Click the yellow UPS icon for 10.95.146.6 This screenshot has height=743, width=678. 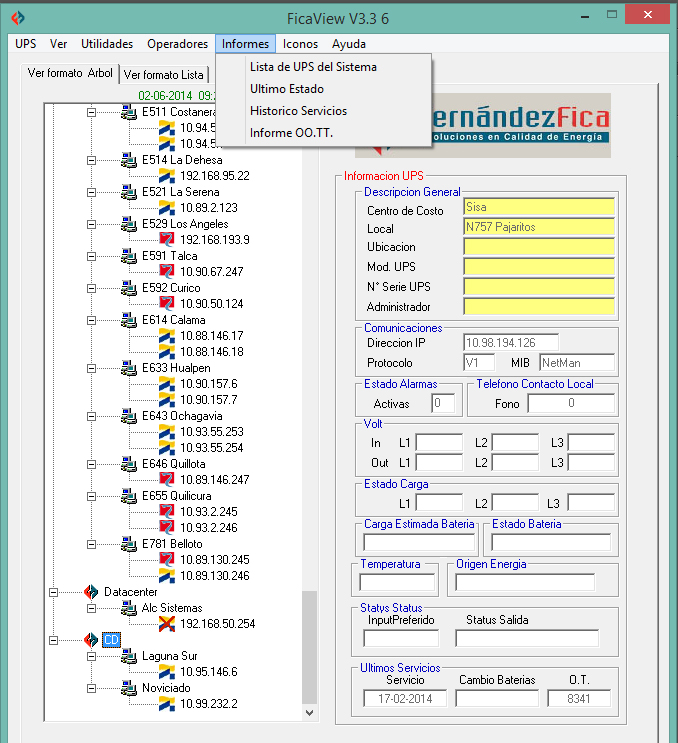167,672
